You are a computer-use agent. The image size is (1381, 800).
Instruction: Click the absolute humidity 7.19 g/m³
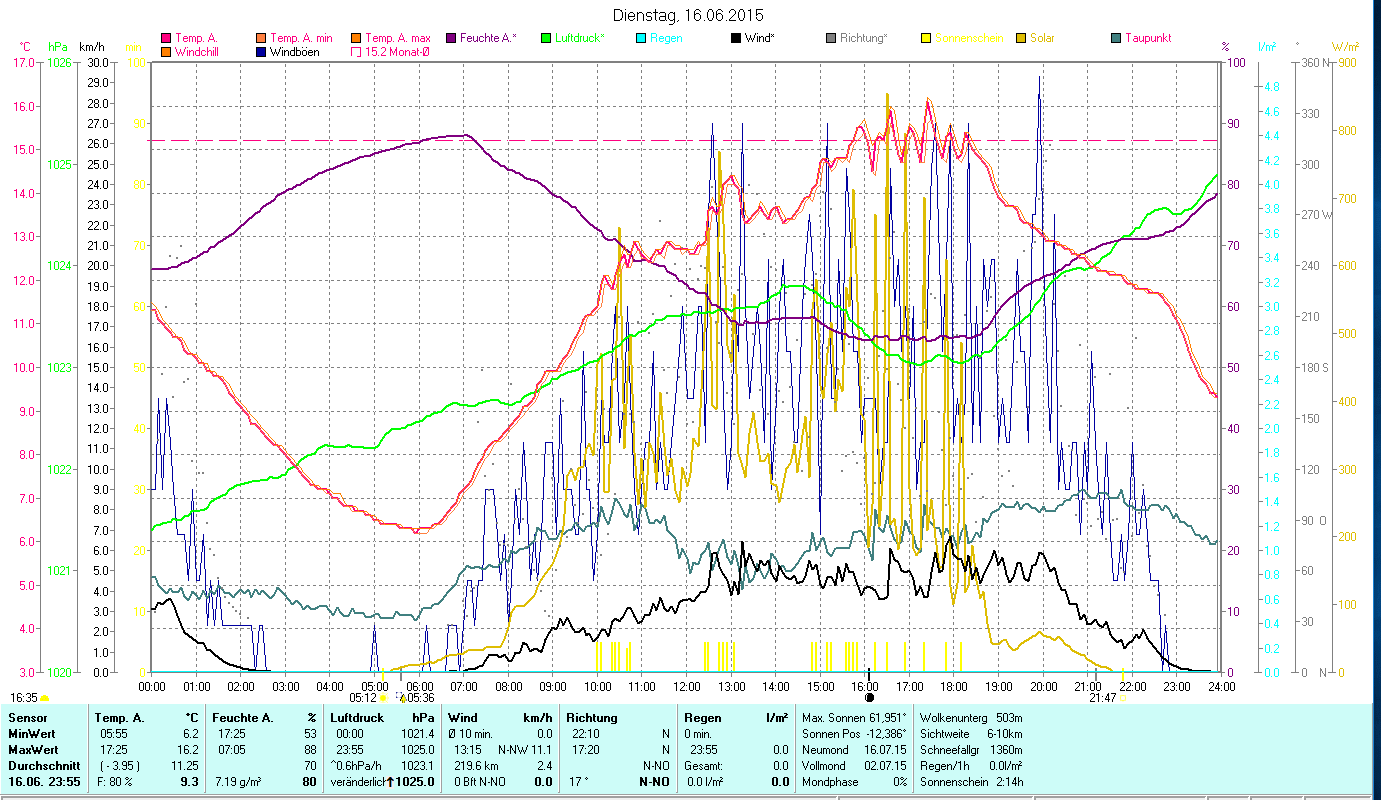coord(240,782)
